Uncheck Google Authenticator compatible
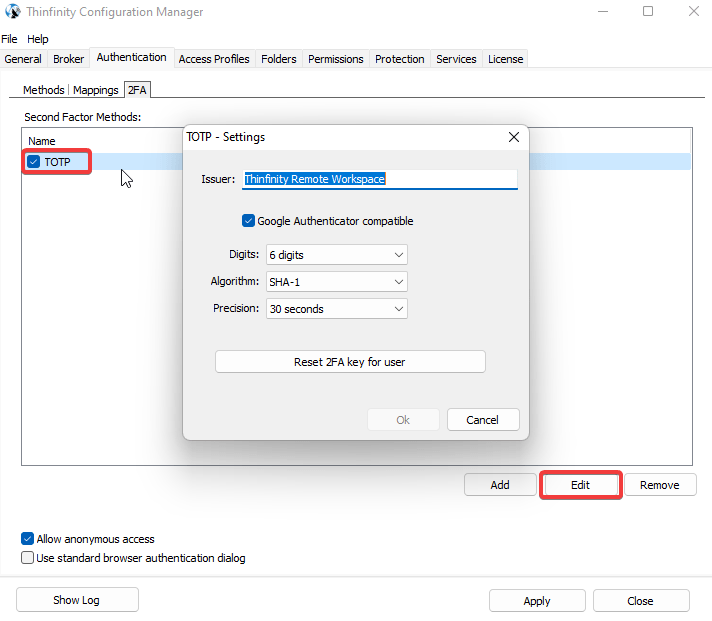 [248, 221]
